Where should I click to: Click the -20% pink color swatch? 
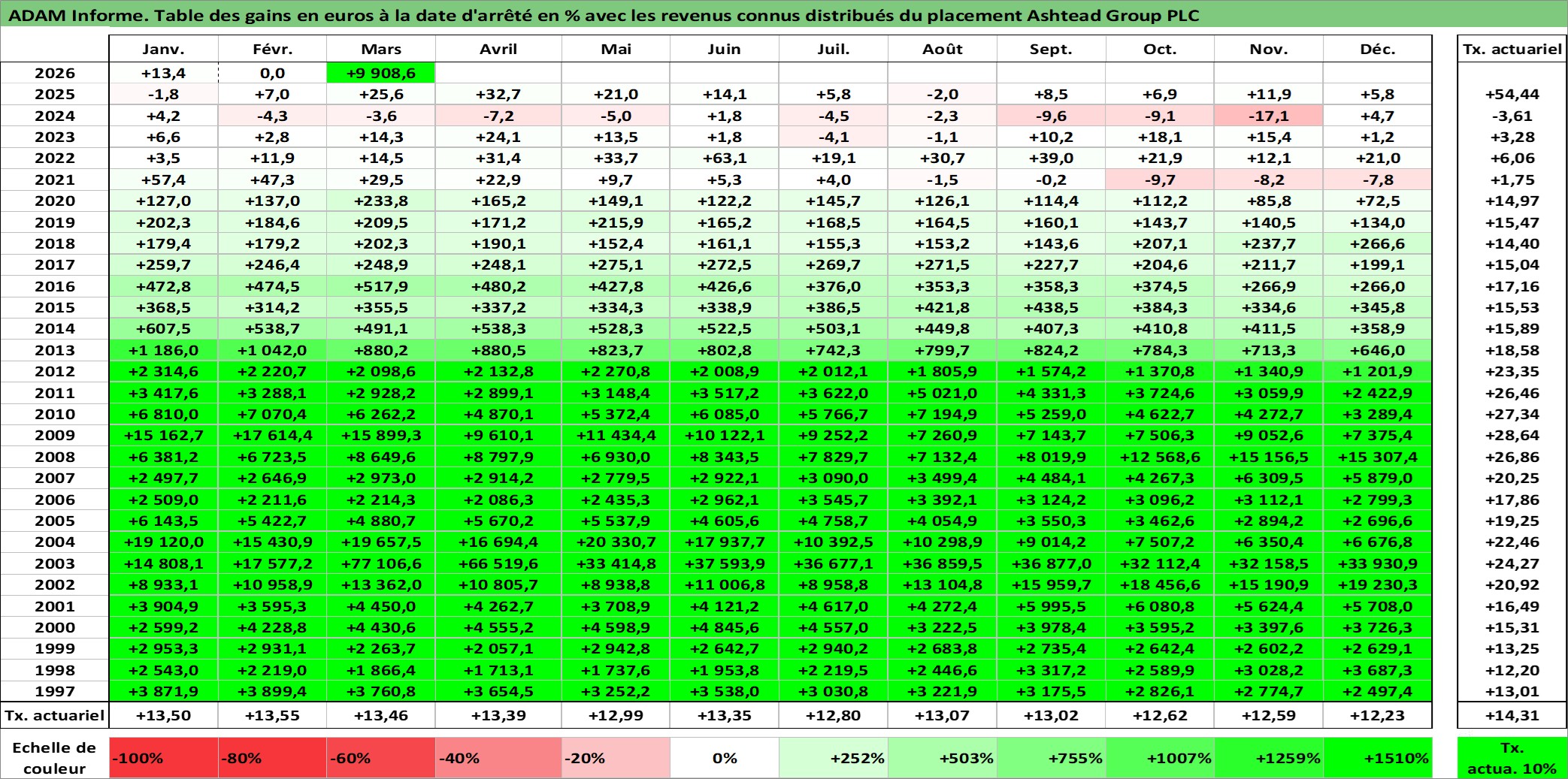click(616, 758)
